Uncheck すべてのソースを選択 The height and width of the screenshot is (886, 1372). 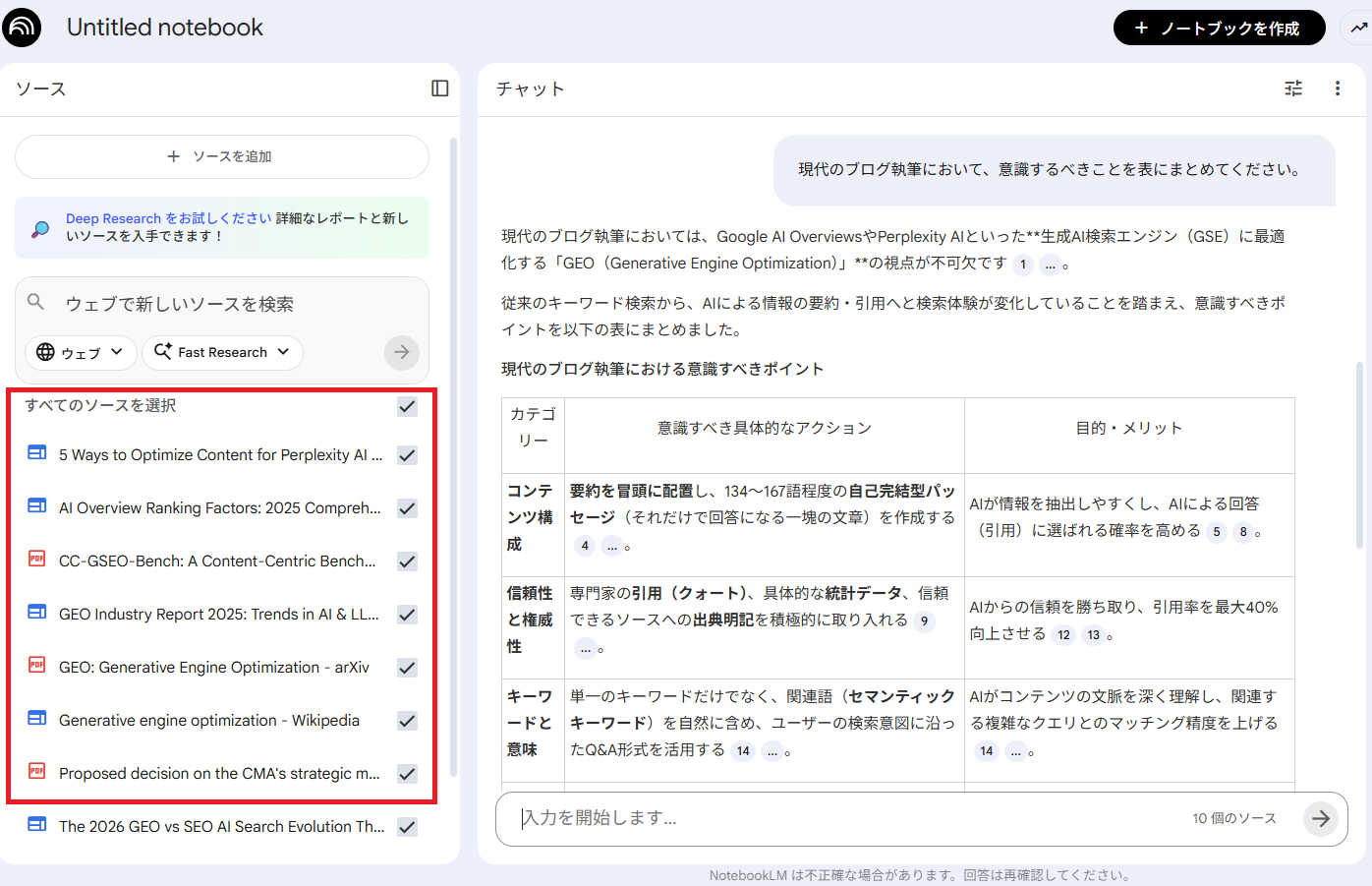pyautogui.click(x=407, y=405)
